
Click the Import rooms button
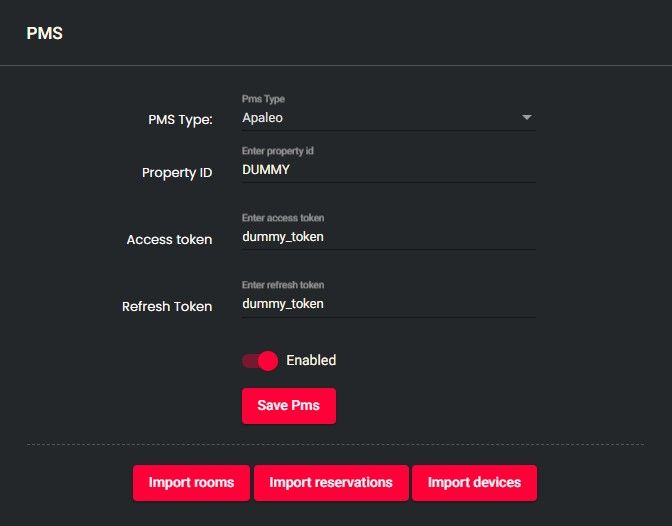[x=191, y=482]
